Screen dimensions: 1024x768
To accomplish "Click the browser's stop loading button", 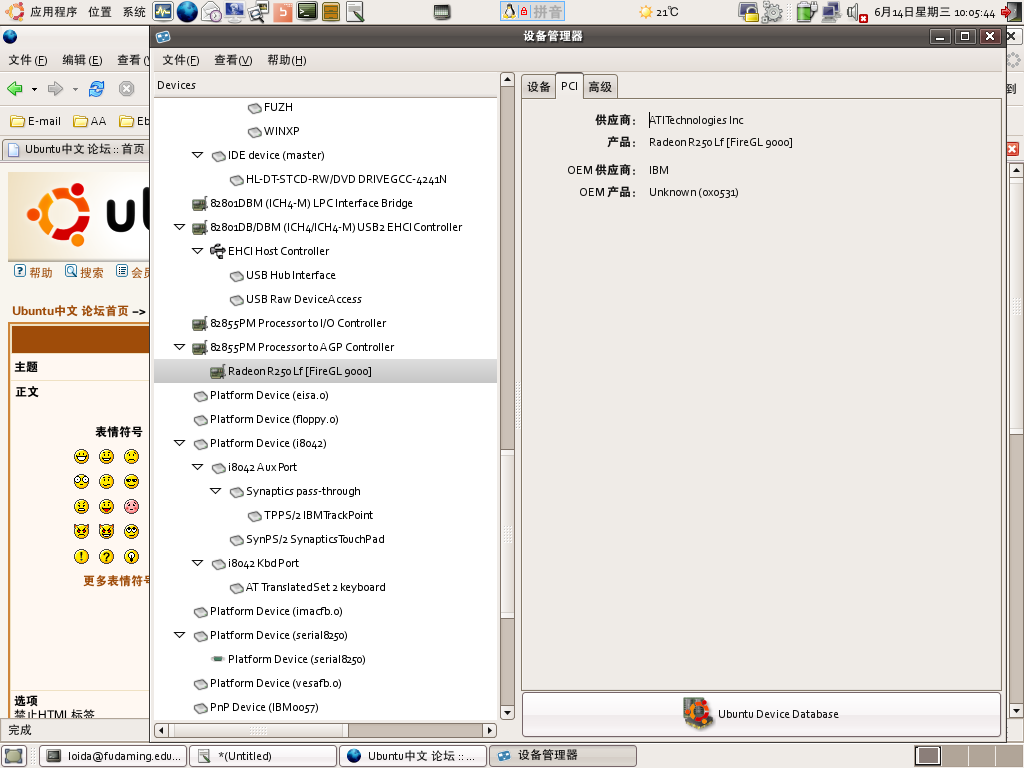I will (127, 88).
